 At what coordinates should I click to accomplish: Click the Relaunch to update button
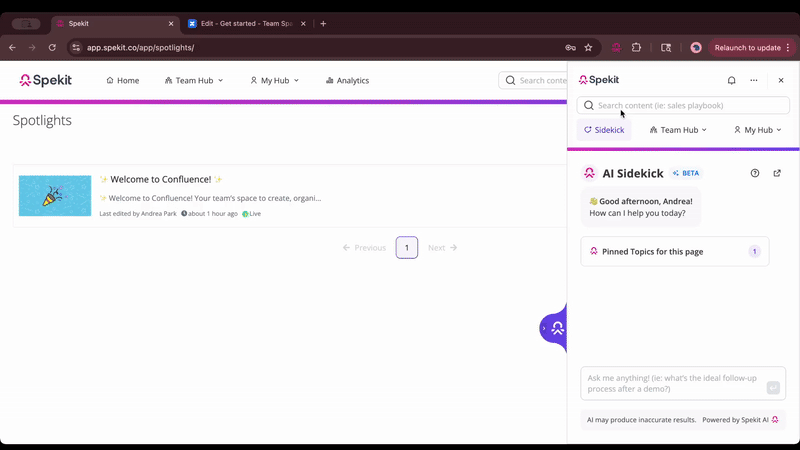pos(747,47)
